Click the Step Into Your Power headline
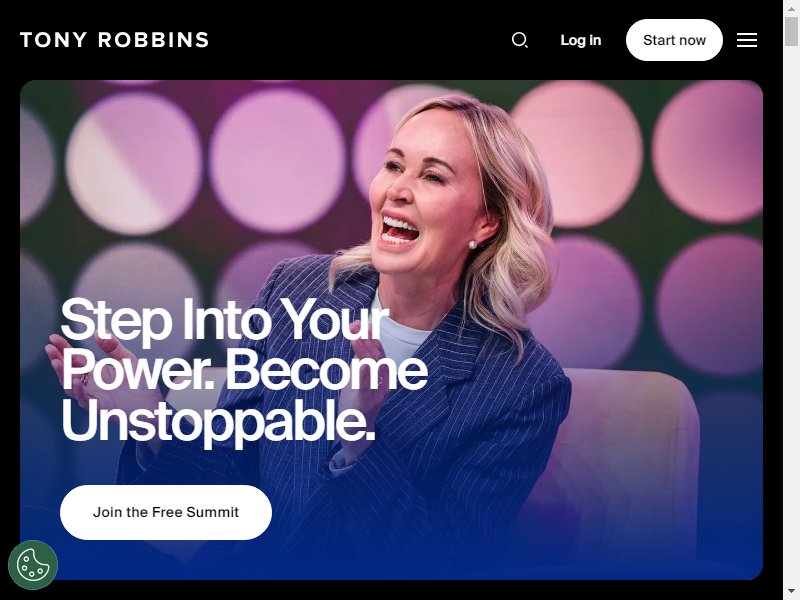800x600 pixels. pyautogui.click(x=244, y=371)
